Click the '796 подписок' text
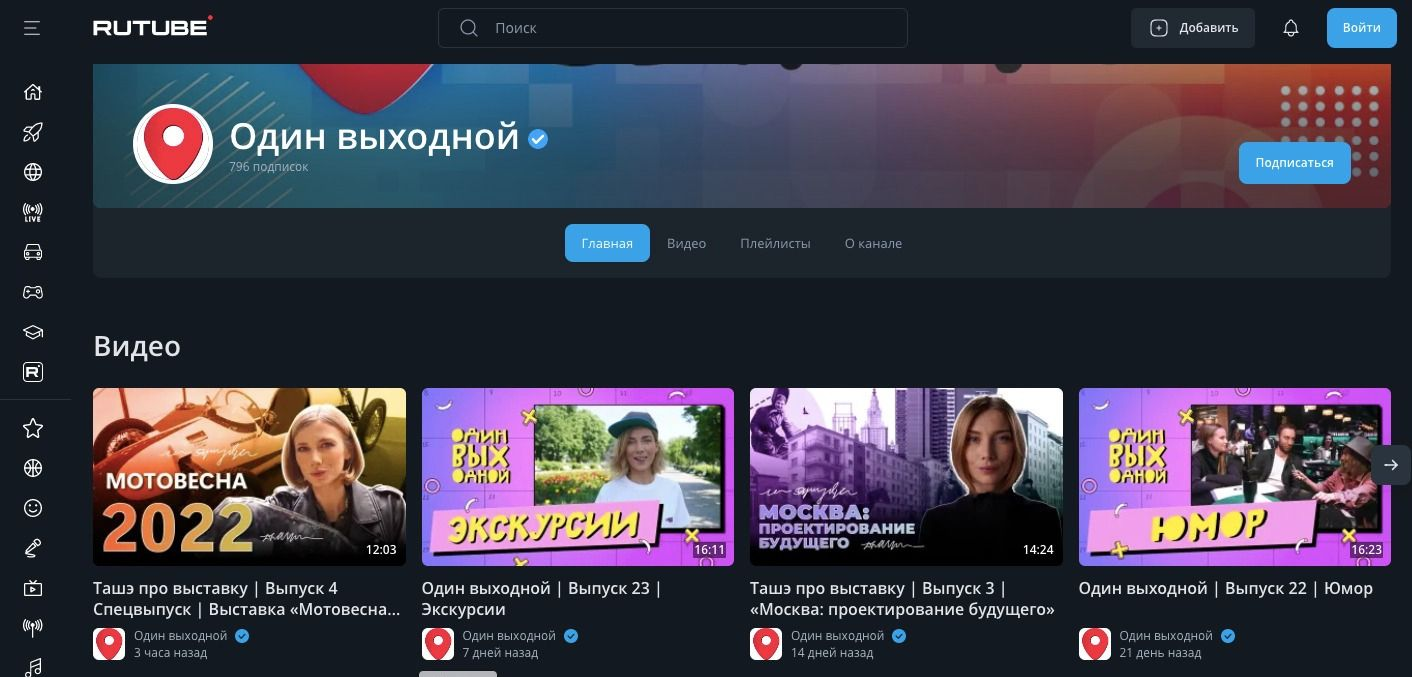Viewport: 1412px width, 677px height. coord(269,167)
